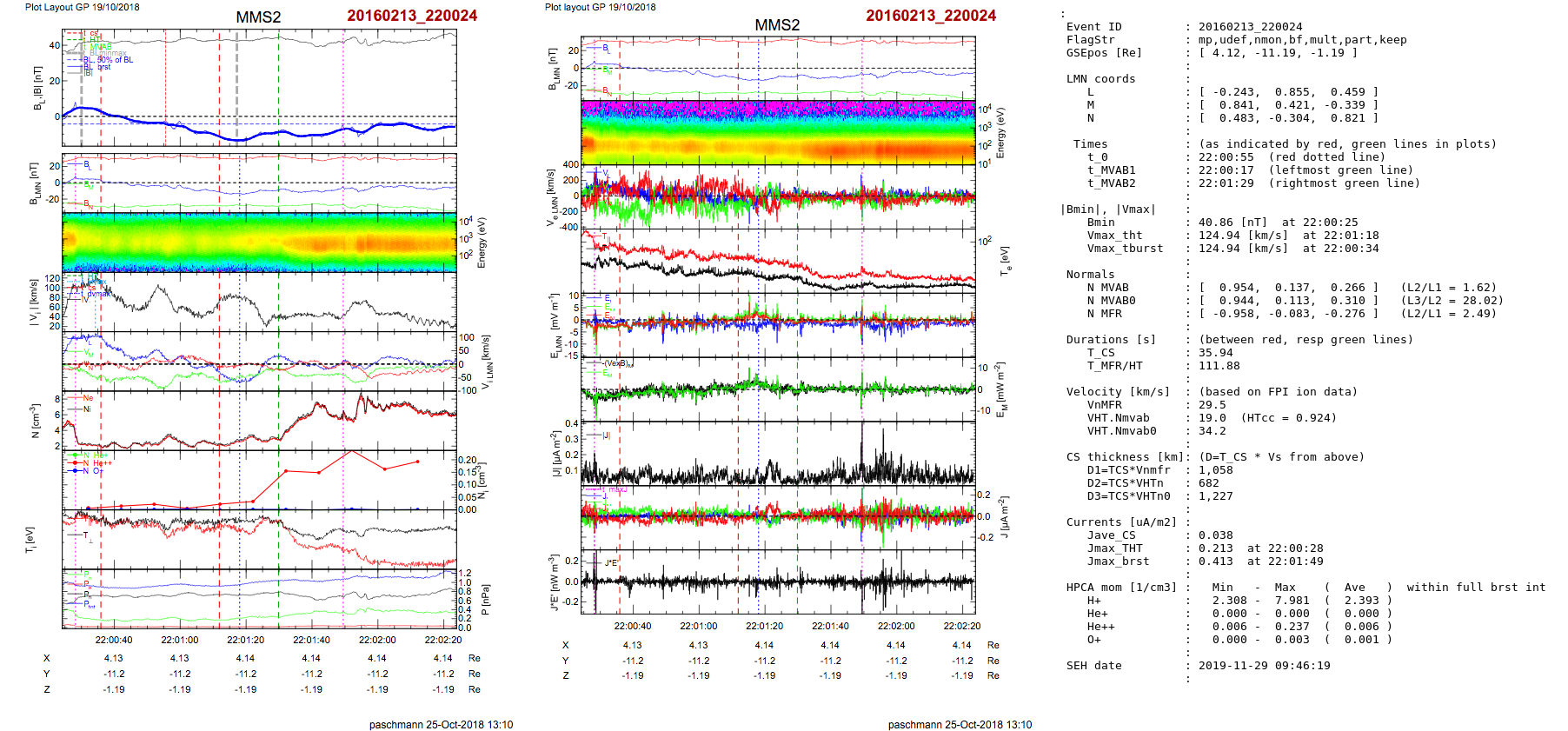Click the D2=TCS*VHTn thickness value 682
This screenshot has width=1568, height=731.
pyautogui.click(x=1208, y=483)
